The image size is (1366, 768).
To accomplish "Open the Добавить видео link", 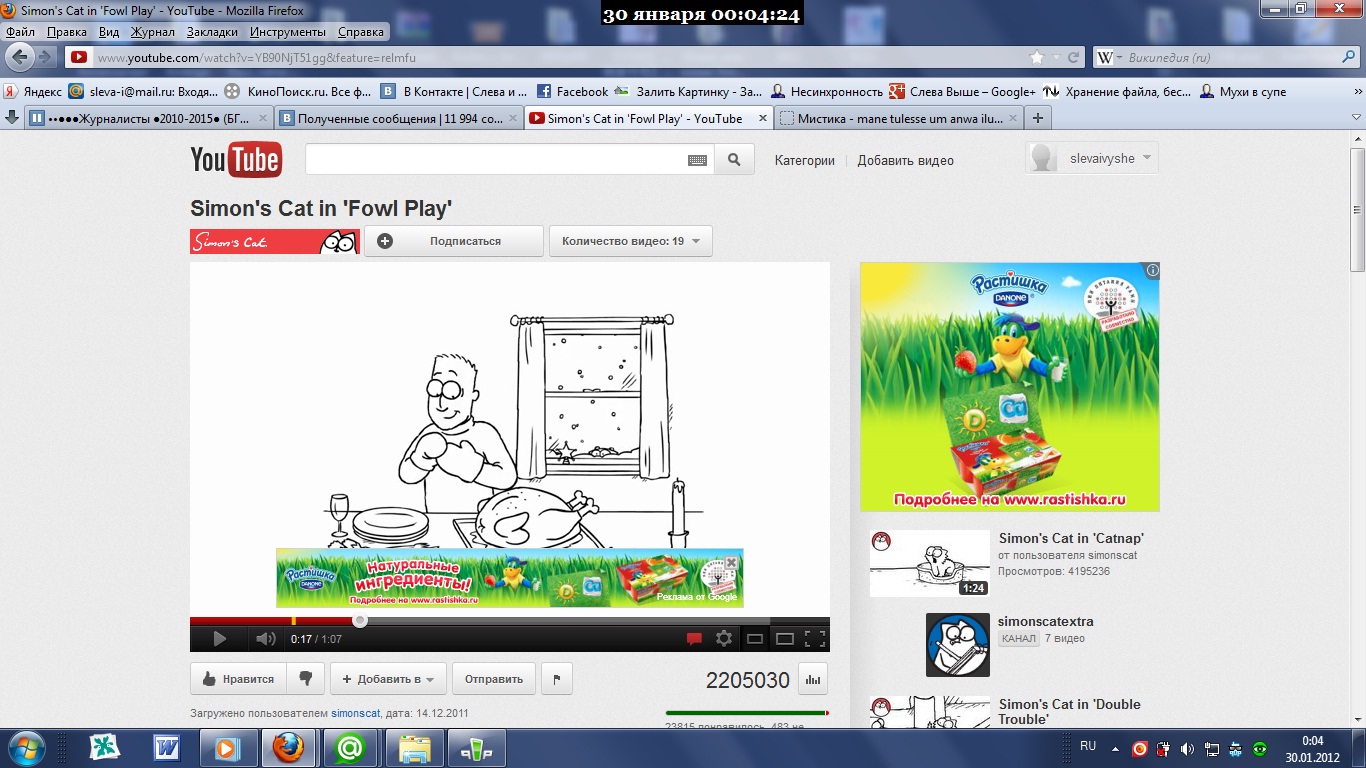I will pyautogui.click(x=905, y=160).
